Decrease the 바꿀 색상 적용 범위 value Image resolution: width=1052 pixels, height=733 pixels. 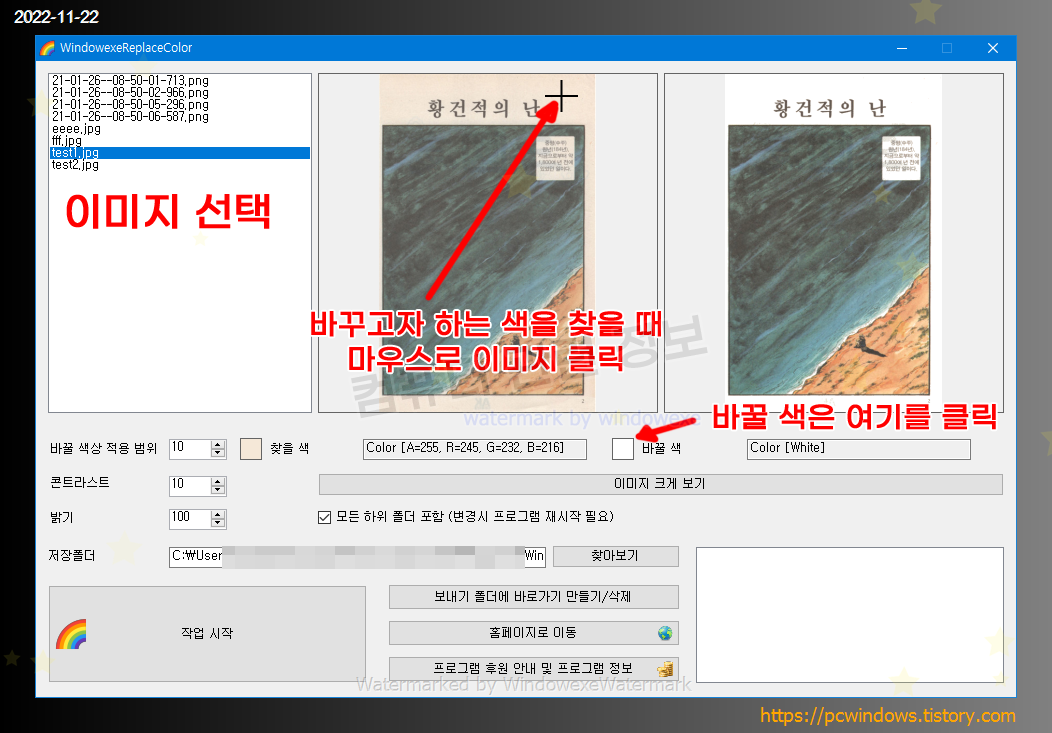coord(217,453)
